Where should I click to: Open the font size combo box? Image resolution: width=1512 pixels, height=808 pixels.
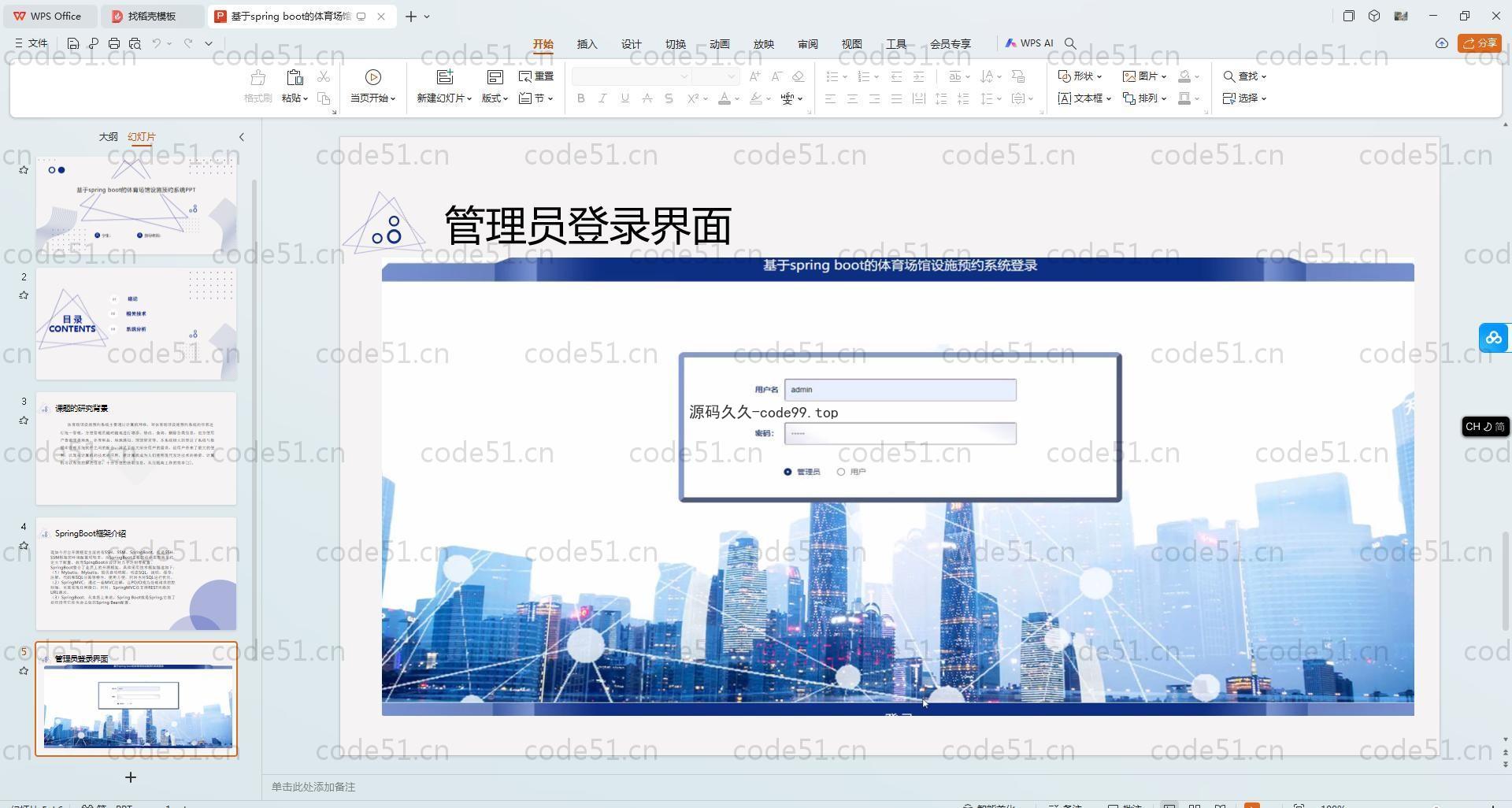click(x=716, y=76)
